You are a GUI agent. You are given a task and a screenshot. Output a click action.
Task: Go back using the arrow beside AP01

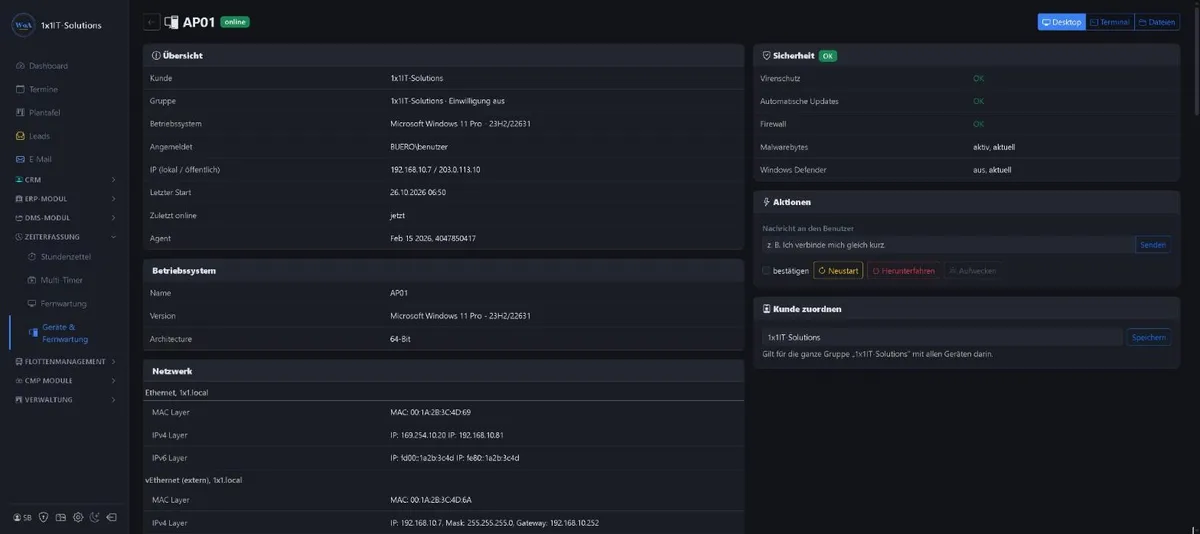pos(151,22)
